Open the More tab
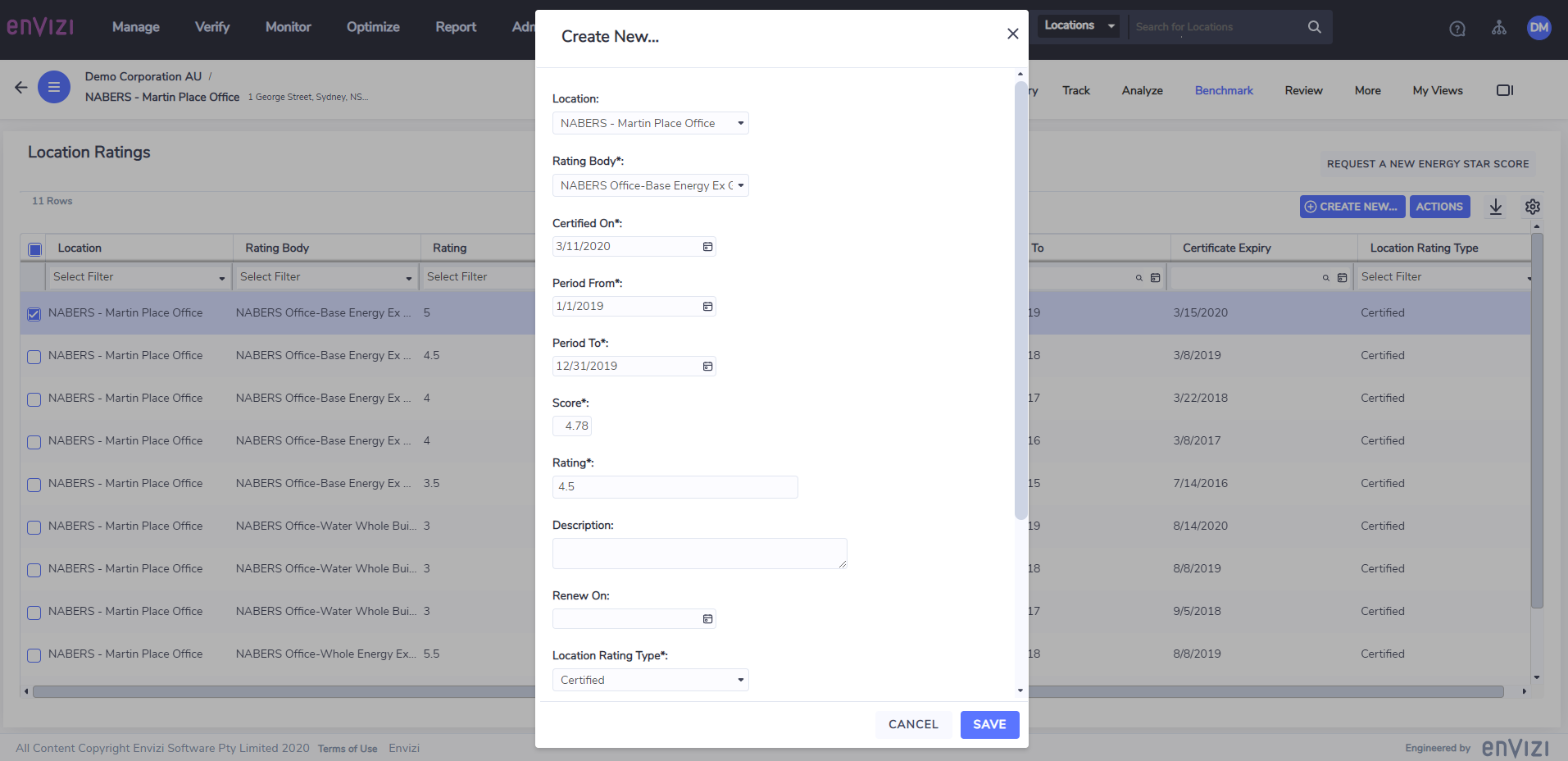The width and height of the screenshot is (1568, 761). coord(1367,90)
